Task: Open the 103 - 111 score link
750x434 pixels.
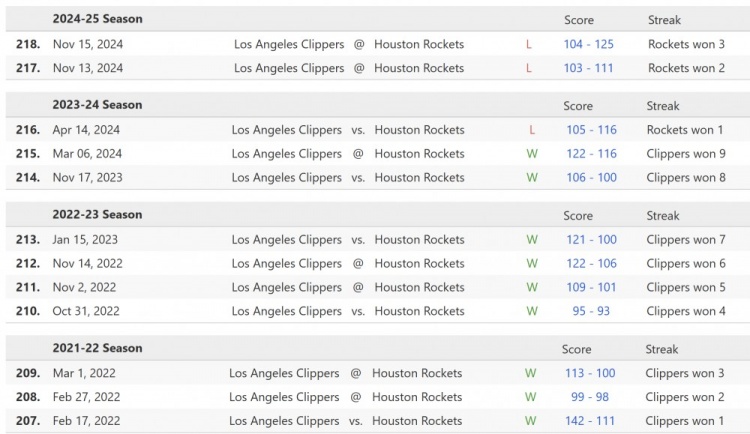Action: coord(589,68)
